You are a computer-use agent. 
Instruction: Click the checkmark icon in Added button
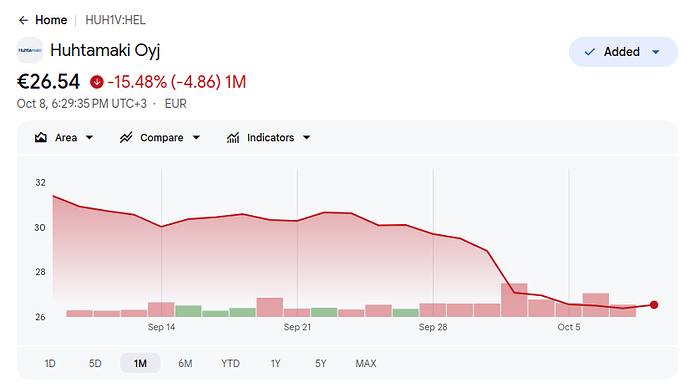pos(590,52)
